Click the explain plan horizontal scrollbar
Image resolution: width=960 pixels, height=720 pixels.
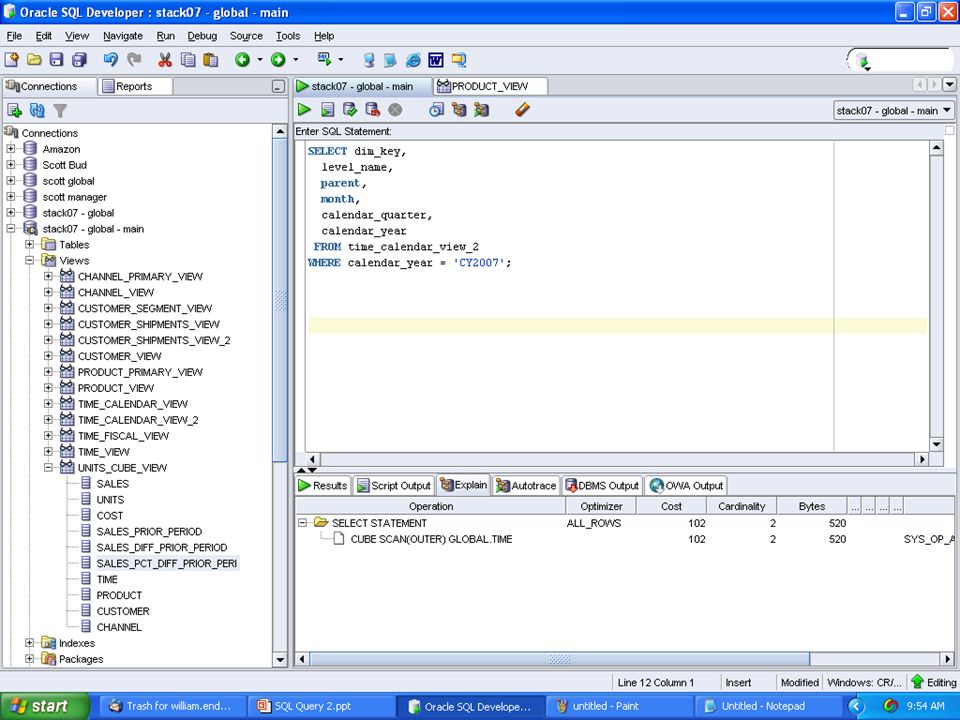(x=560, y=659)
